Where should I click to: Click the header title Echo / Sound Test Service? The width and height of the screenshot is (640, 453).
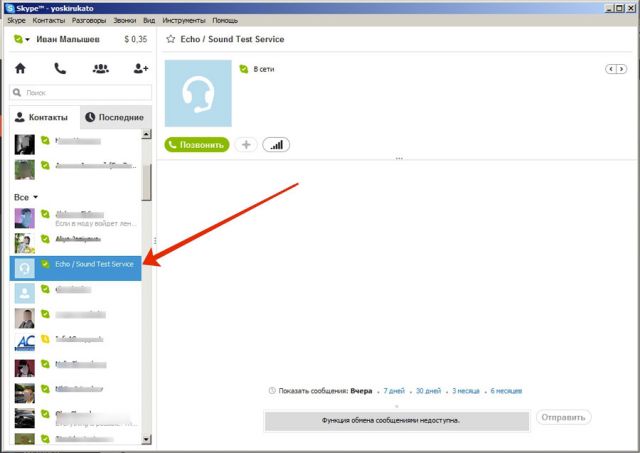coord(232,39)
